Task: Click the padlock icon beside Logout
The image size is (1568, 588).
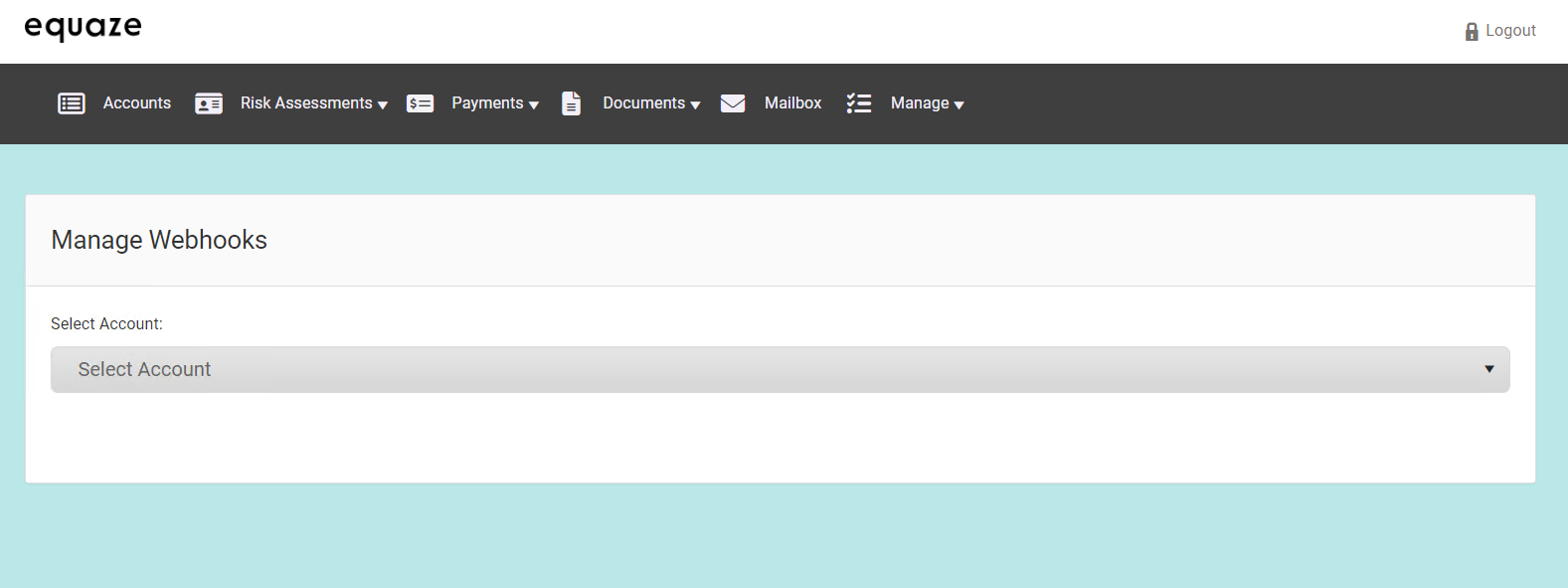Action: coord(1472,32)
